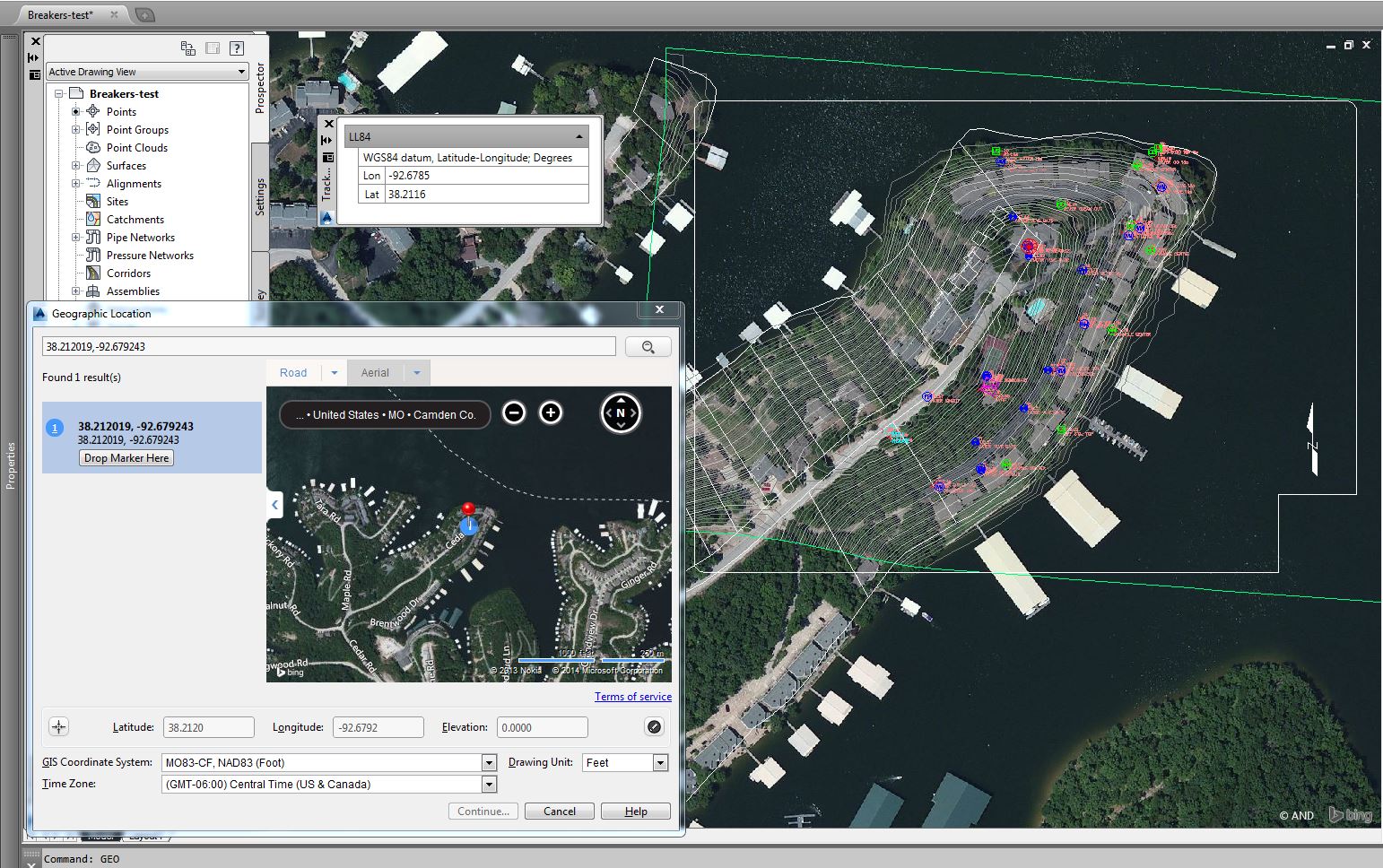The height and width of the screenshot is (868, 1383).
Task: Click the Corridors icon in Prospector tree
Action: pos(92,273)
